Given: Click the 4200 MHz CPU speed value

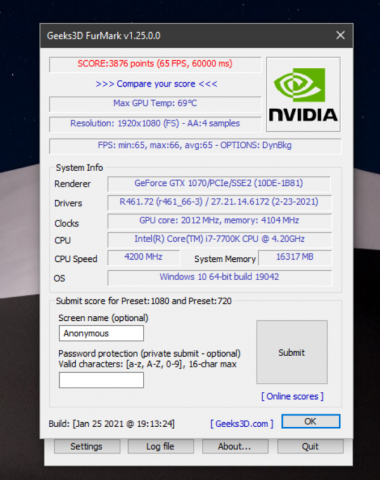Looking at the screenshot, I should pyautogui.click(x=143, y=257).
